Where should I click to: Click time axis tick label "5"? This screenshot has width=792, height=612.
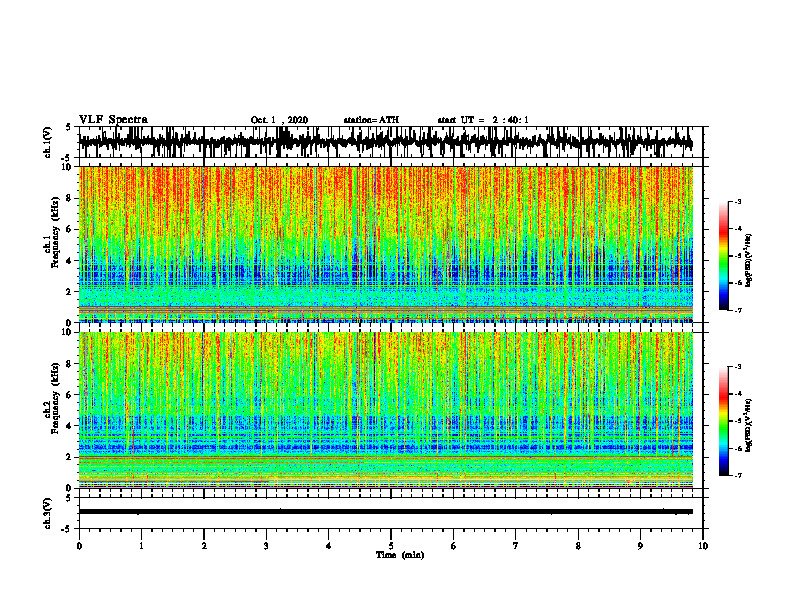pyautogui.click(x=391, y=546)
